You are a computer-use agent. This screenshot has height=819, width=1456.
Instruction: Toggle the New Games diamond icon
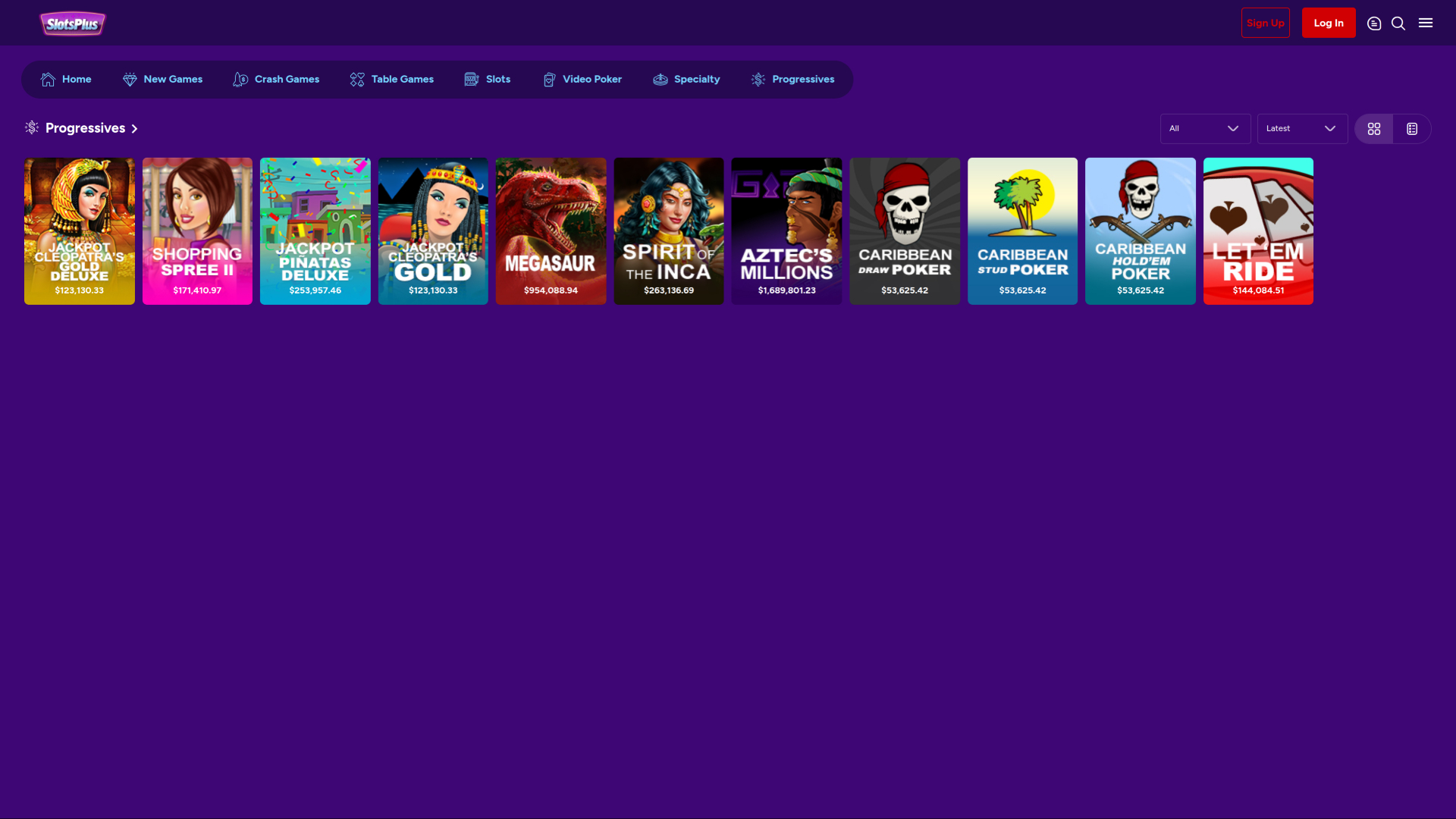(x=130, y=79)
